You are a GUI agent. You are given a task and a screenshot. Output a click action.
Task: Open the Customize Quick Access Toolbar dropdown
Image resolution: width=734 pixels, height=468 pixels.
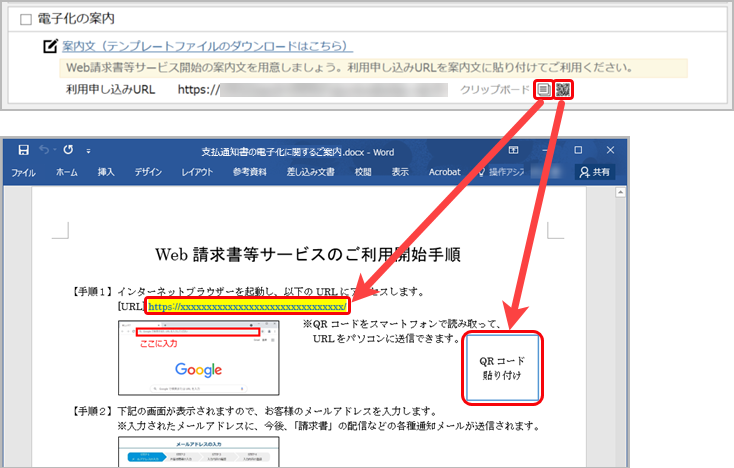tap(88, 151)
